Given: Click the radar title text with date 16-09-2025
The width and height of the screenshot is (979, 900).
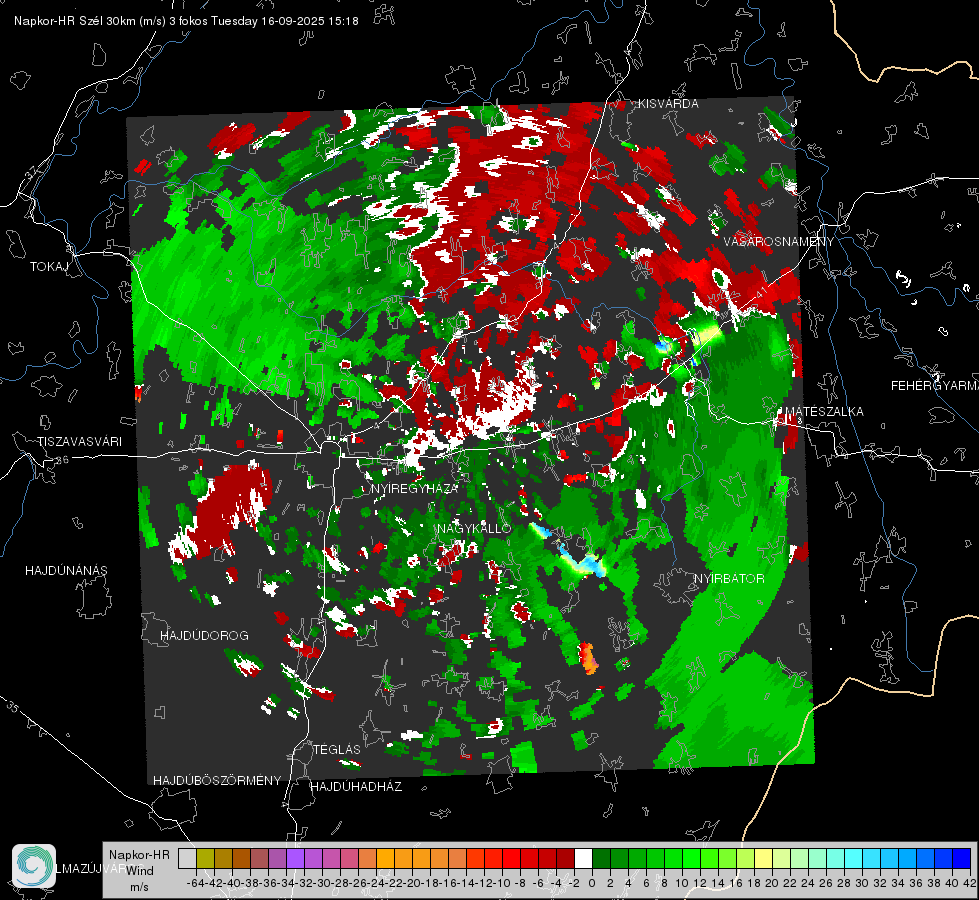Looking at the screenshot, I should click(x=186, y=21).
